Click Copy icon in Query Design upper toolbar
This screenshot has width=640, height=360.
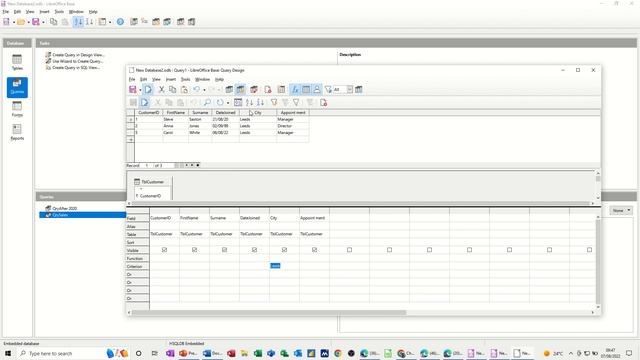[173, 89]
